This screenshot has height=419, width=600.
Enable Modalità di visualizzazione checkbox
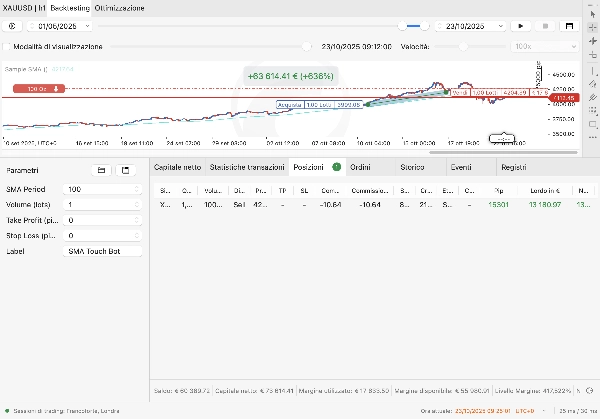coord(7,47)
